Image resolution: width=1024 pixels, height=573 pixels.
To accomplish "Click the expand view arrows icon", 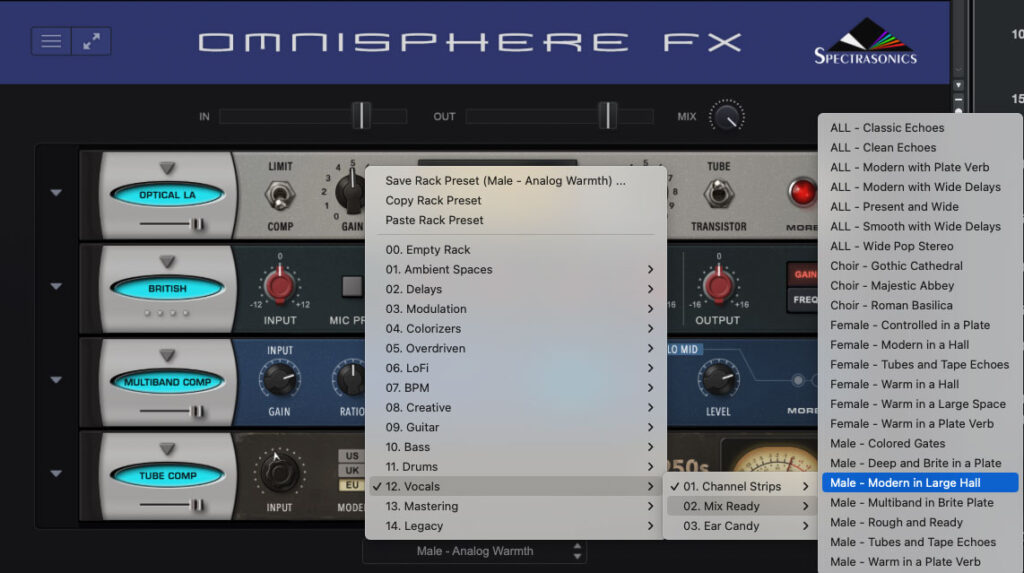I will tap(91, 41).
